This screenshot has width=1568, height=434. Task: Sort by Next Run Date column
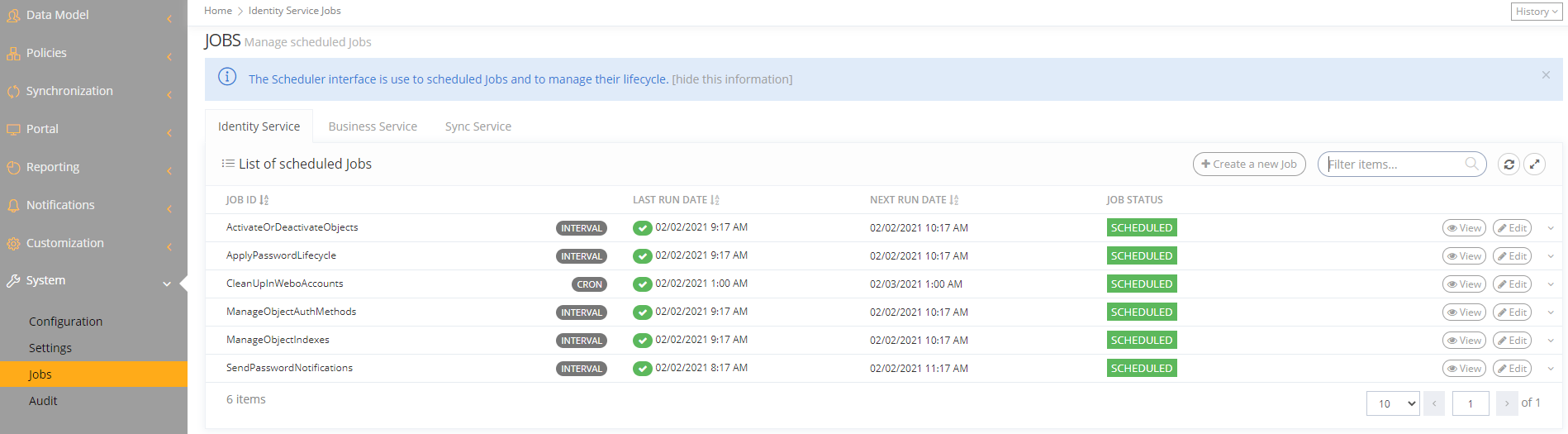tap(954, 200)
